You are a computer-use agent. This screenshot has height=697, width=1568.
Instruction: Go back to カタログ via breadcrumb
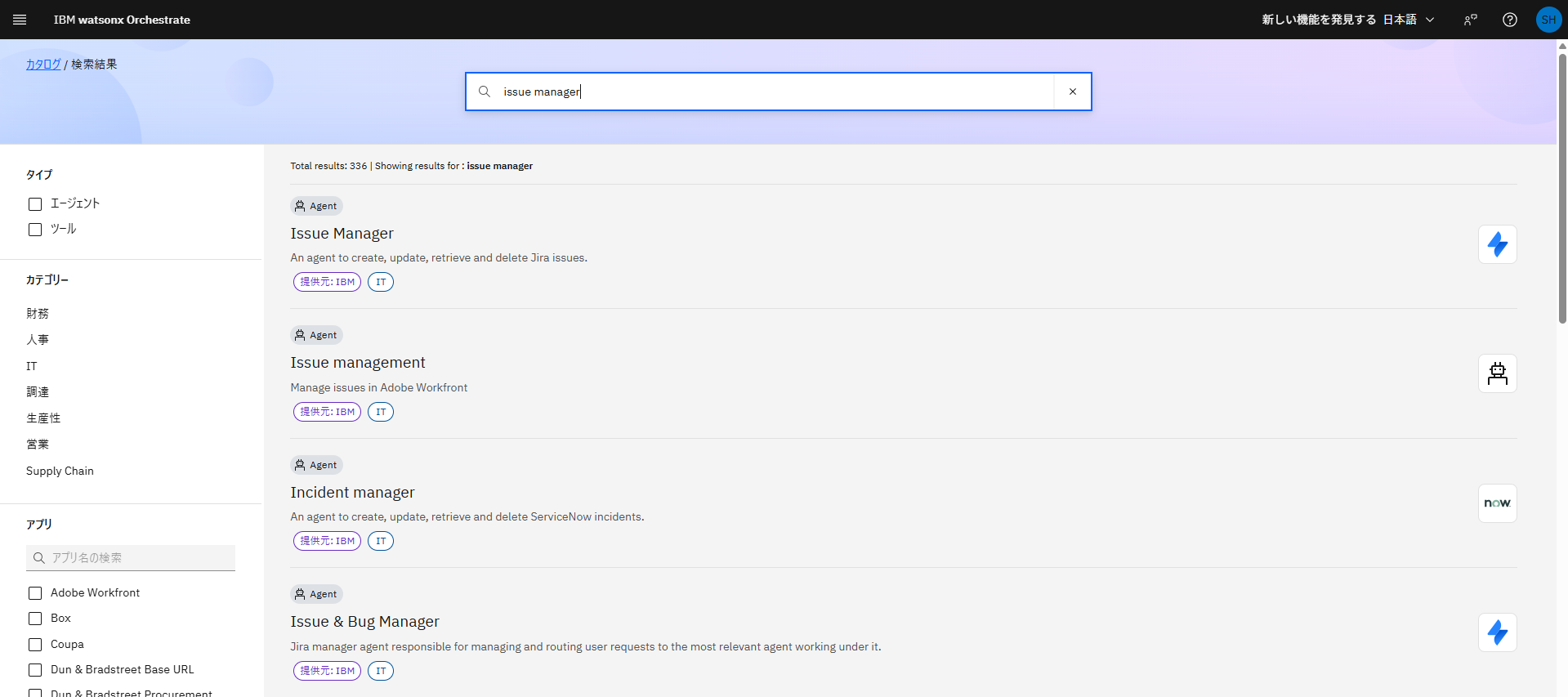(43, 65)
